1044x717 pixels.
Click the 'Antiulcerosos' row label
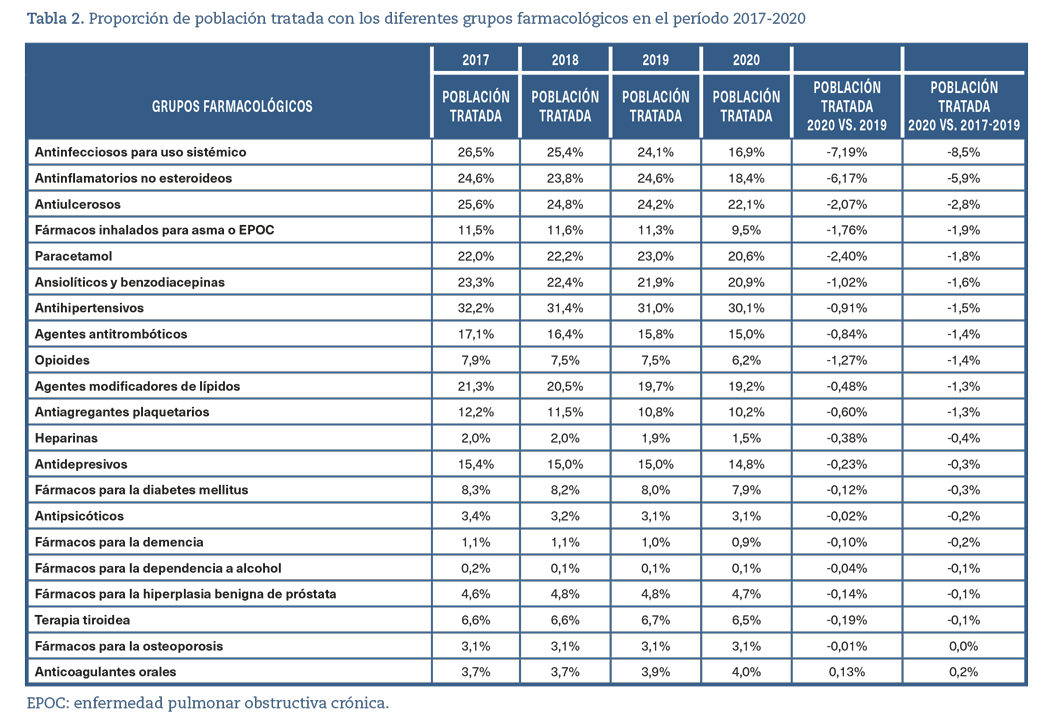coord(77,204)
